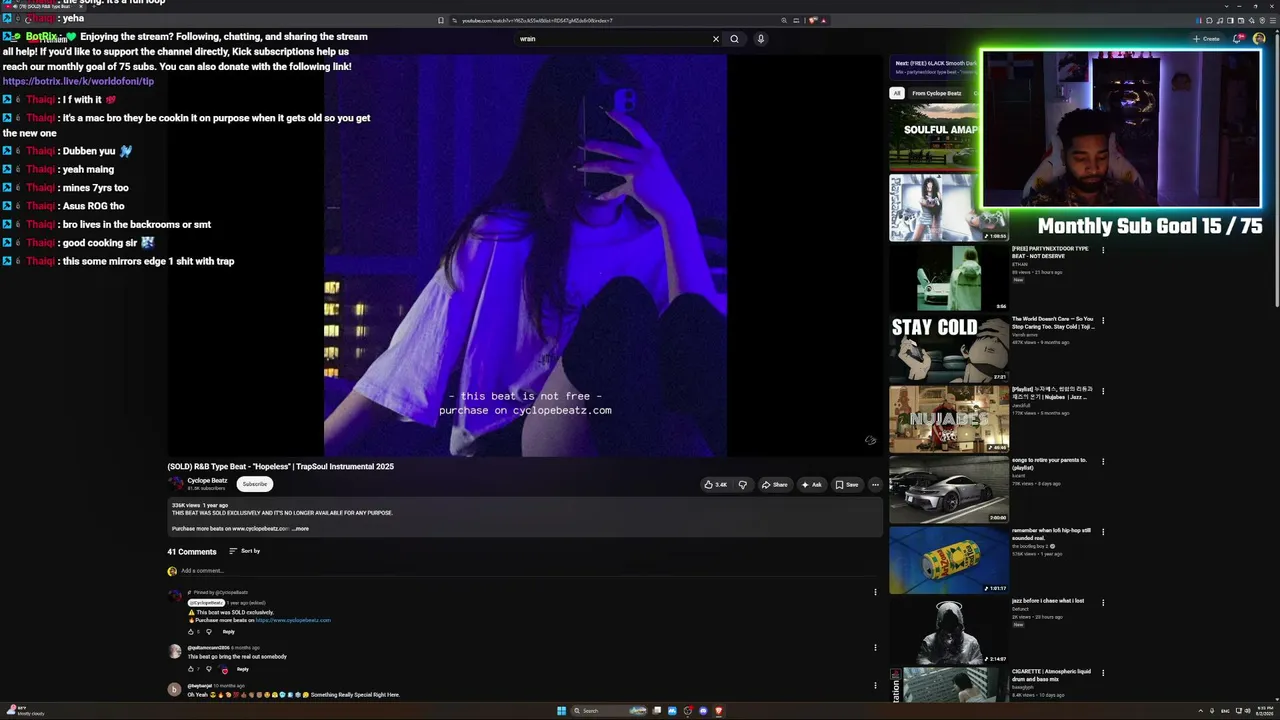
Task: Open 'songs to retire your parents to' thumbnail
Action: [x=949, y=490]
